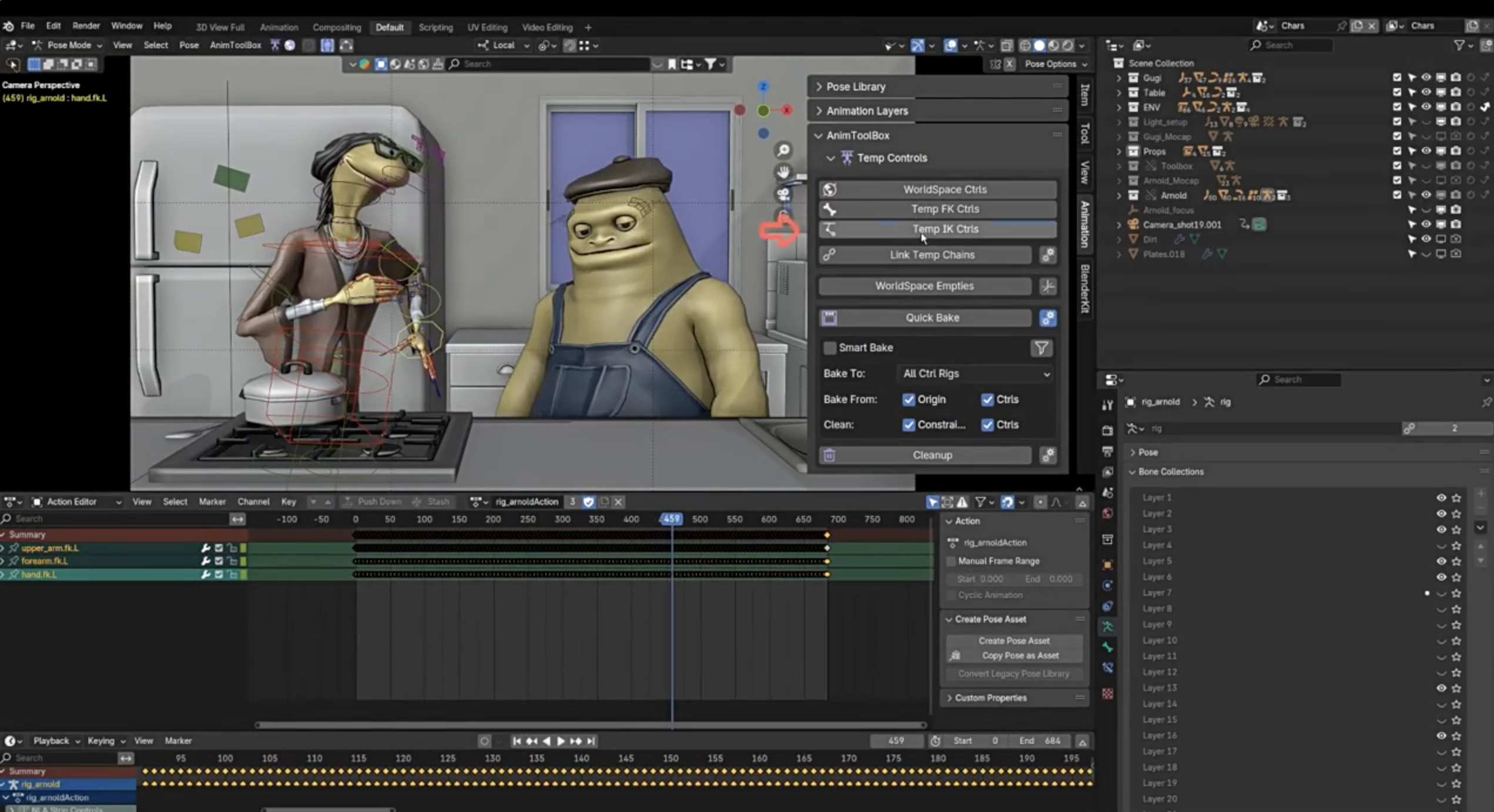Open the AnimToolBox header menu
The width and height of the screenshot is (1494, 812).
tap(235, 45)
